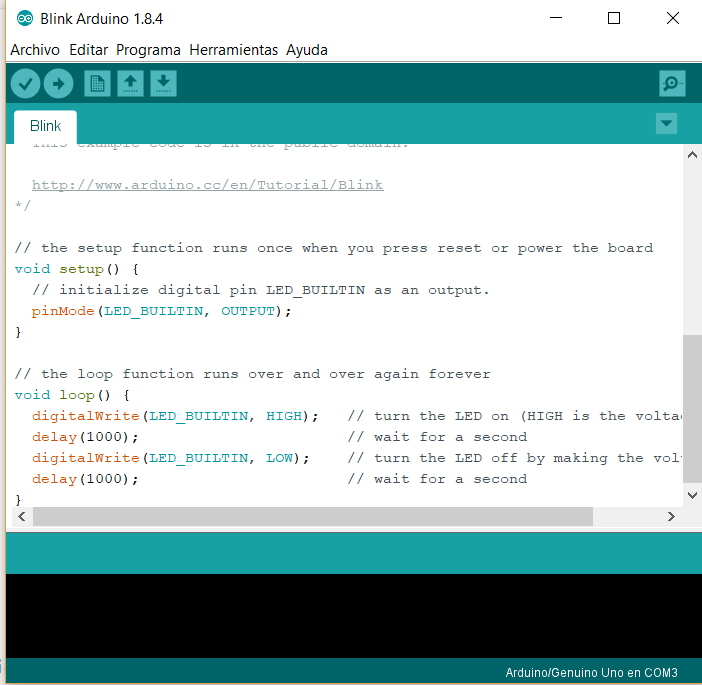Click the horizontal scrollbar left arrow

coord(21,517)
